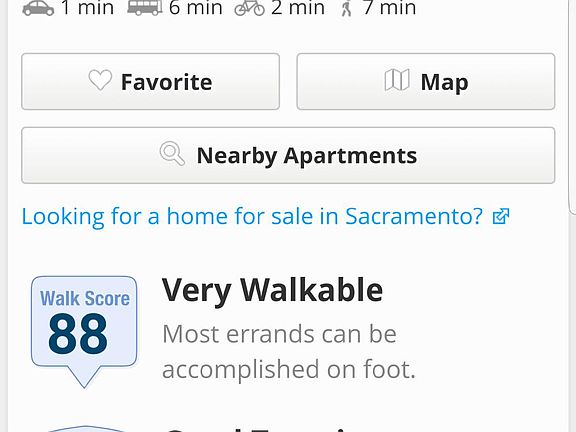Click the bicycle commute time icon

click(x=249, y=8)
